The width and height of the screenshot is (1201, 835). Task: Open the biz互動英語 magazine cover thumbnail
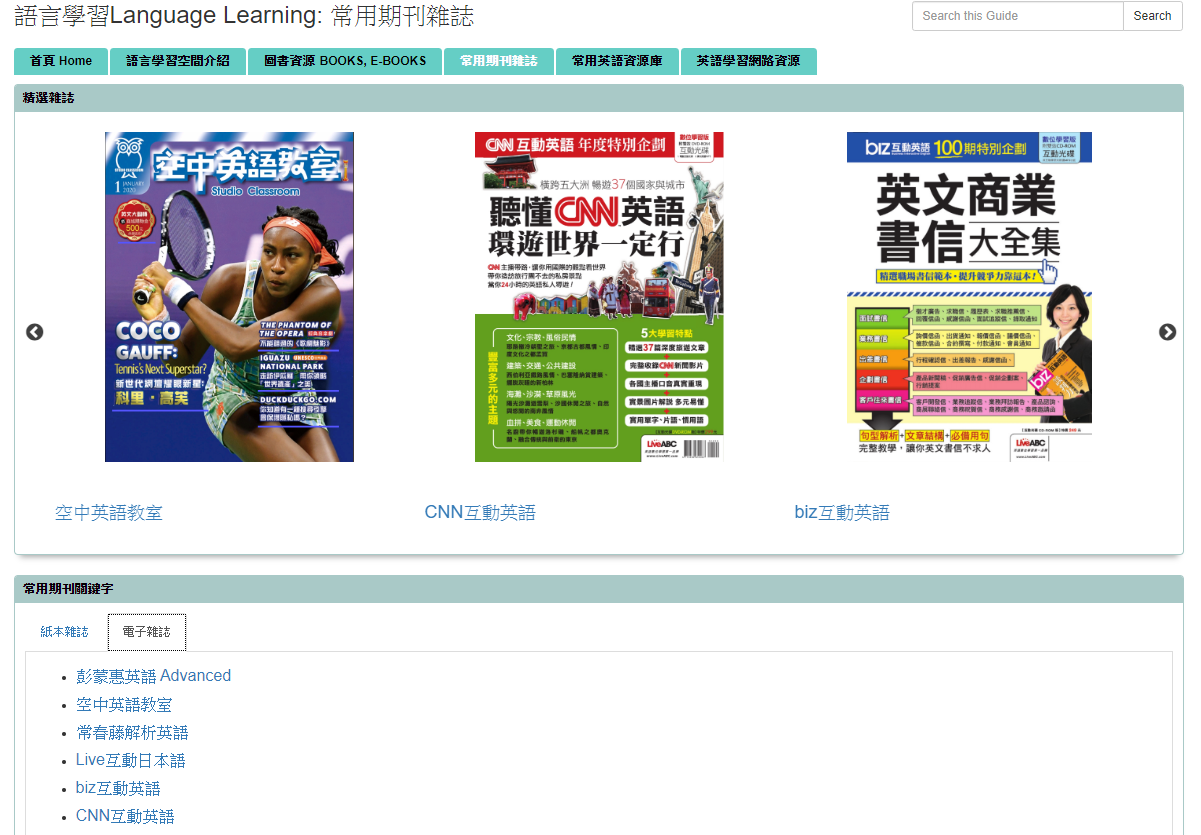[969, 297]
